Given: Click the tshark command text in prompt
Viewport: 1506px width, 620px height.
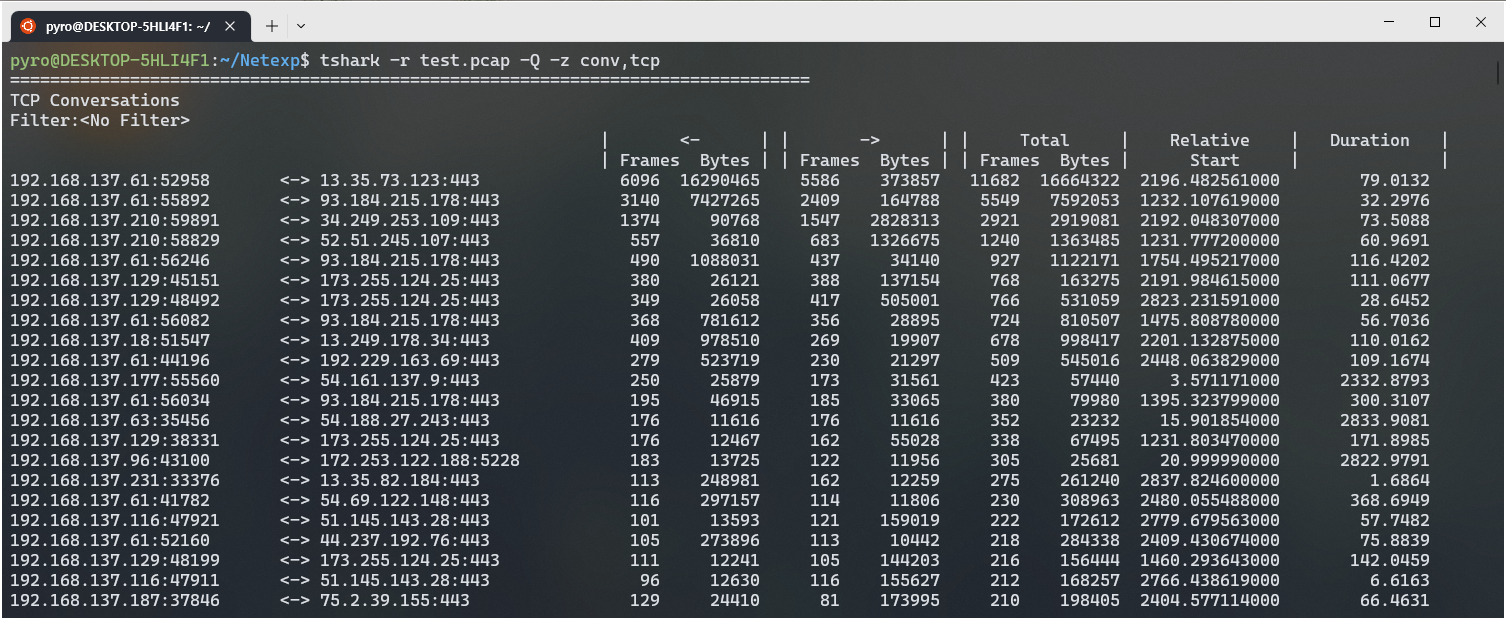Looking at the screenshot, I should click(x=490, y=61).
